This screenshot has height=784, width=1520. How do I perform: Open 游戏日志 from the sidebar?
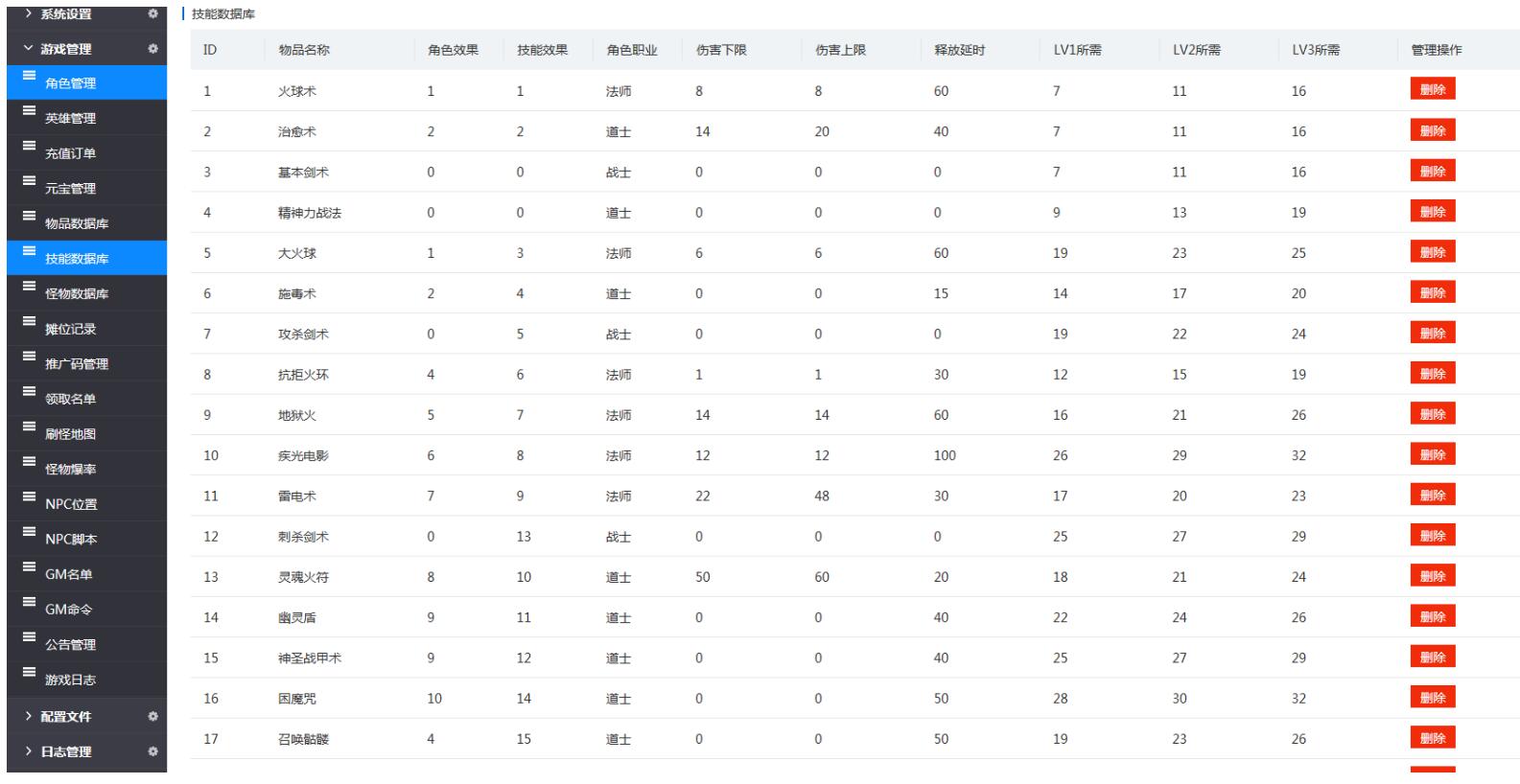[x=71, y=680]
